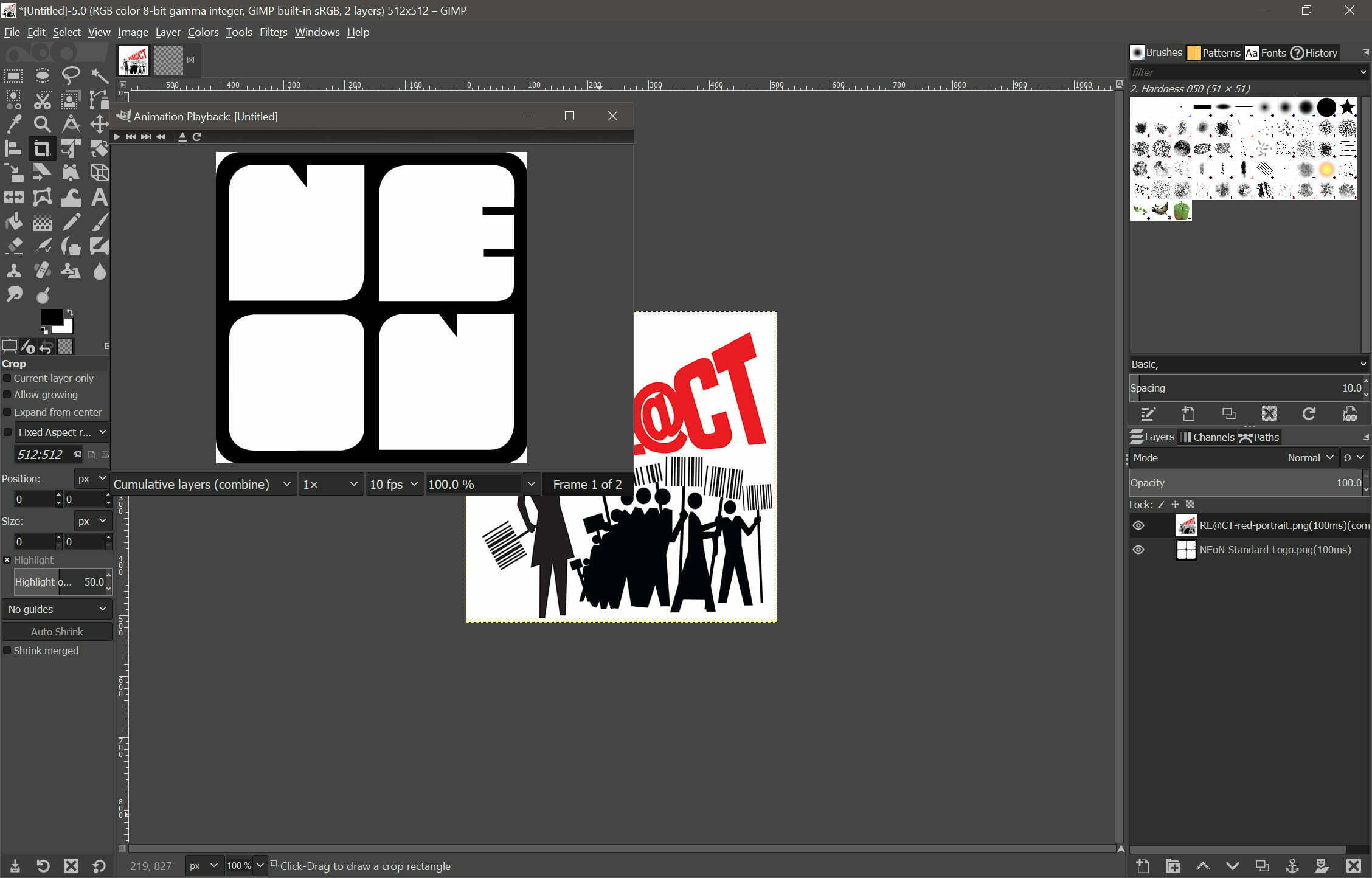This screenshot has height=878, width=1372.
Task: Select the RE@CT image tab thumbnail
Action: [133, 60]
